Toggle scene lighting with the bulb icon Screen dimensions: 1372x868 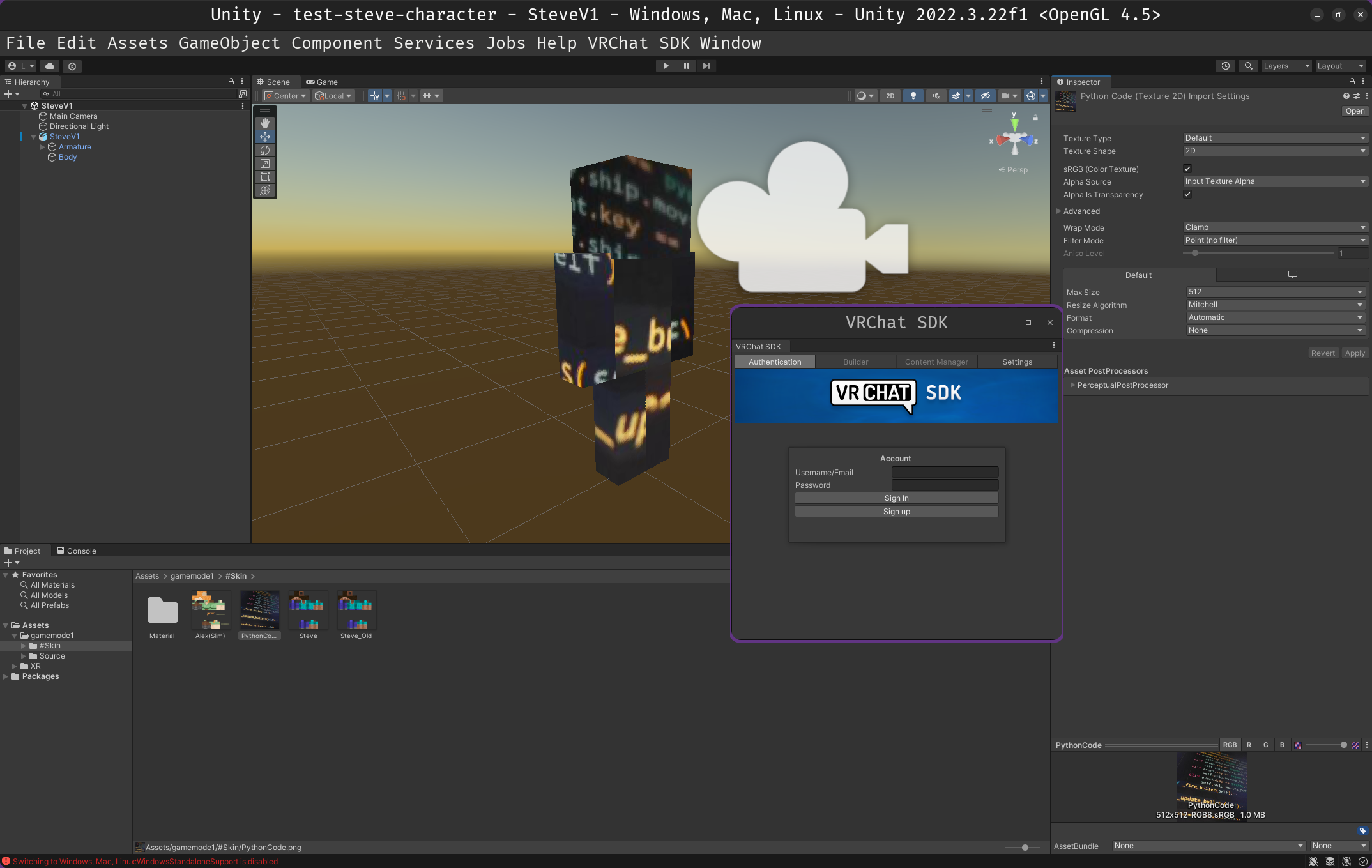coord(913,96)
